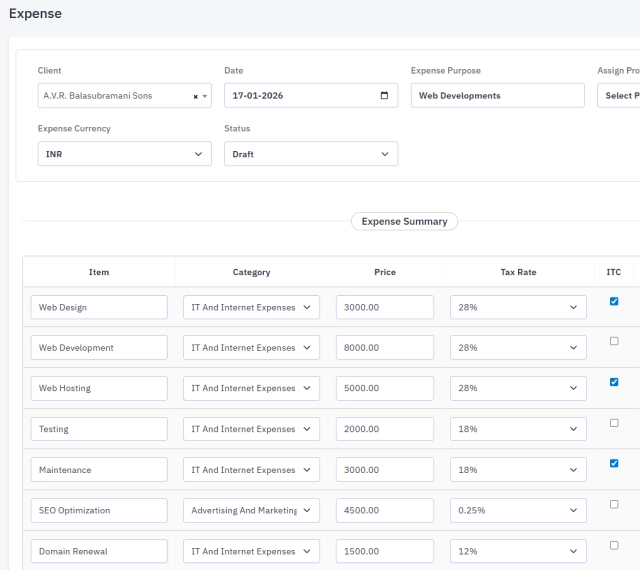Edit the Web Hosting item field
The height and width of the screenshot is (570, 640).
(99, 388)
